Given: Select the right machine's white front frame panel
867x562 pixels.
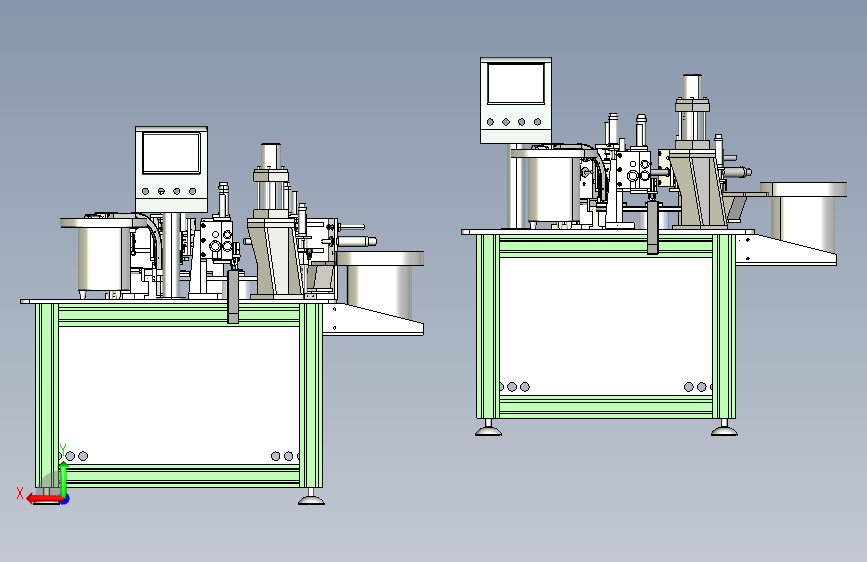Looking at the screenshot, I should click(x=605, y=326).
